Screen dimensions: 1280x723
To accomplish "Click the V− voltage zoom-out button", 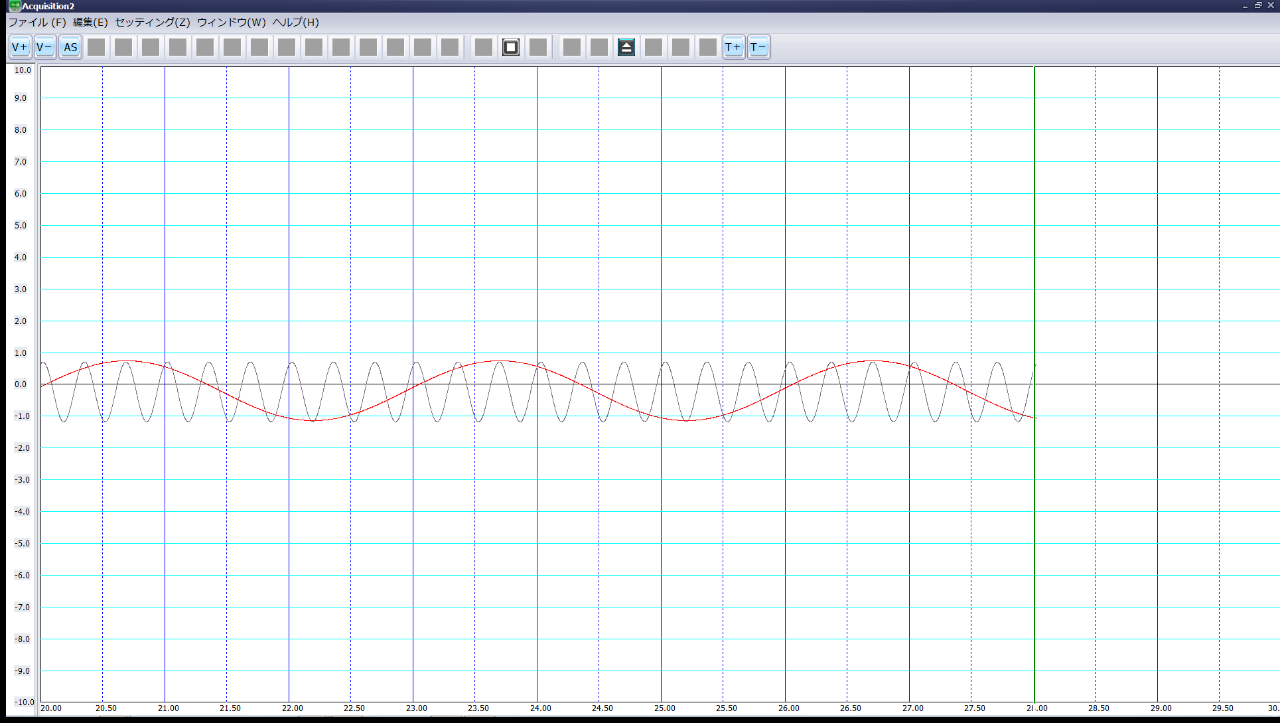I will click(45, 47).
